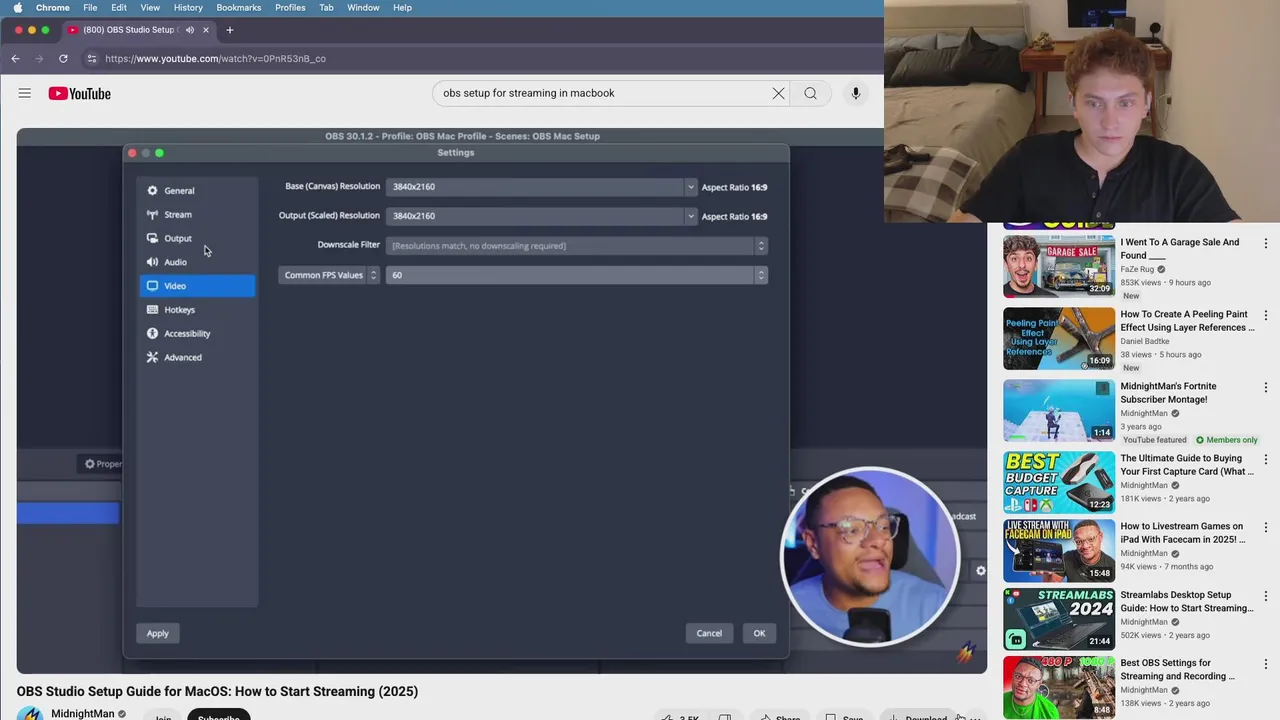Open 'How to Livestream Games on iPad' title

coord(1183,533)
